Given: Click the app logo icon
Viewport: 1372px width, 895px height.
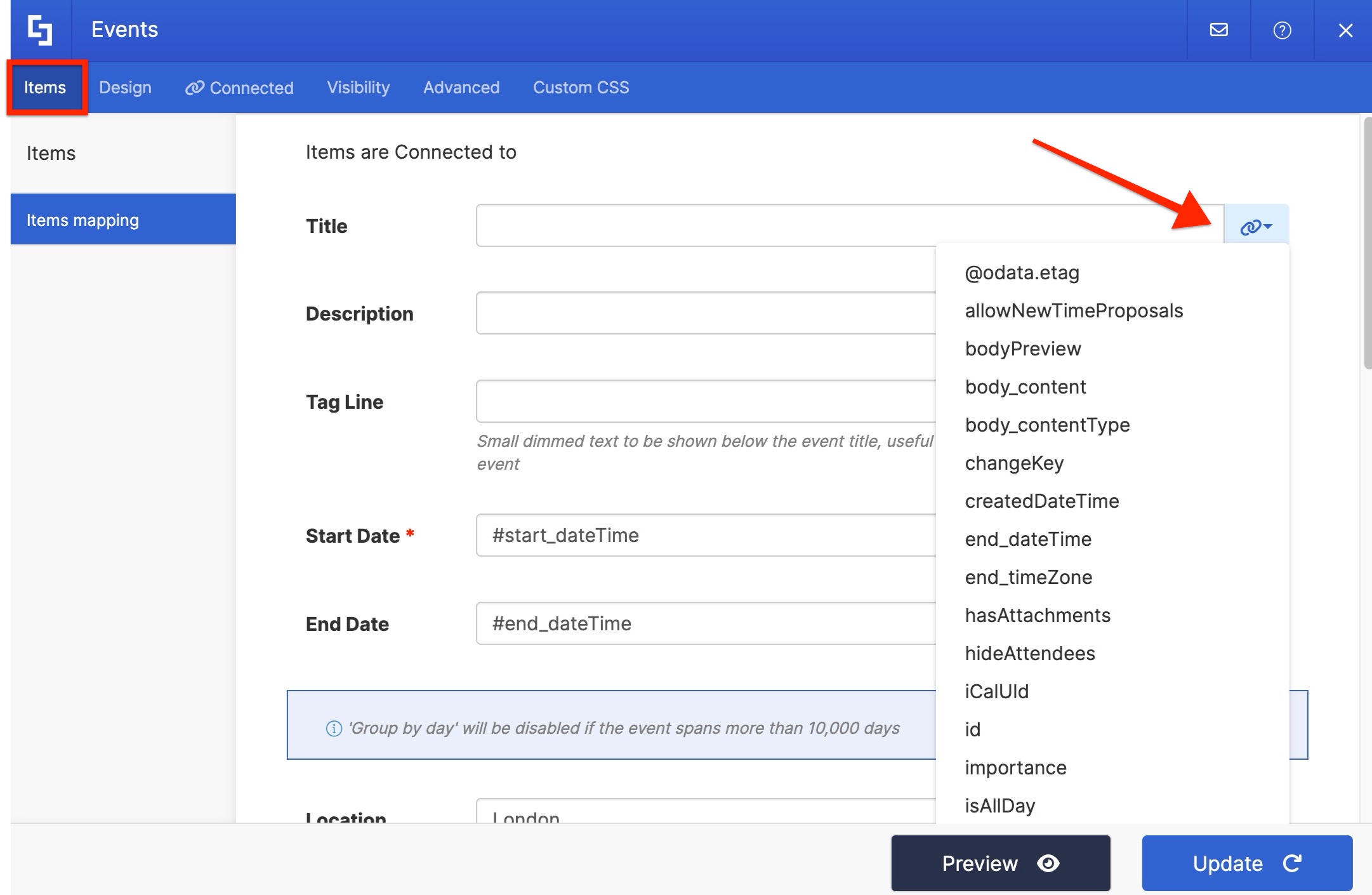Looking at the screenshot, I should pos(40,30).
